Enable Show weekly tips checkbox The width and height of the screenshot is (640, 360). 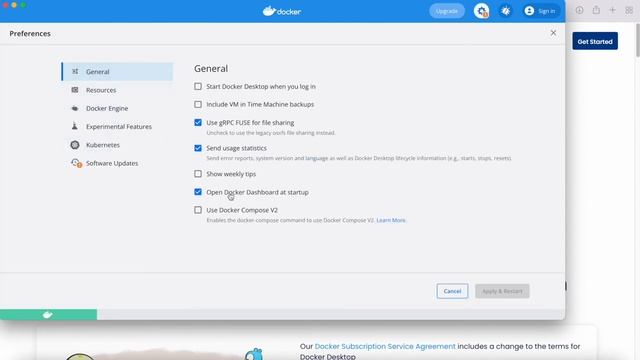pos(198,174)
